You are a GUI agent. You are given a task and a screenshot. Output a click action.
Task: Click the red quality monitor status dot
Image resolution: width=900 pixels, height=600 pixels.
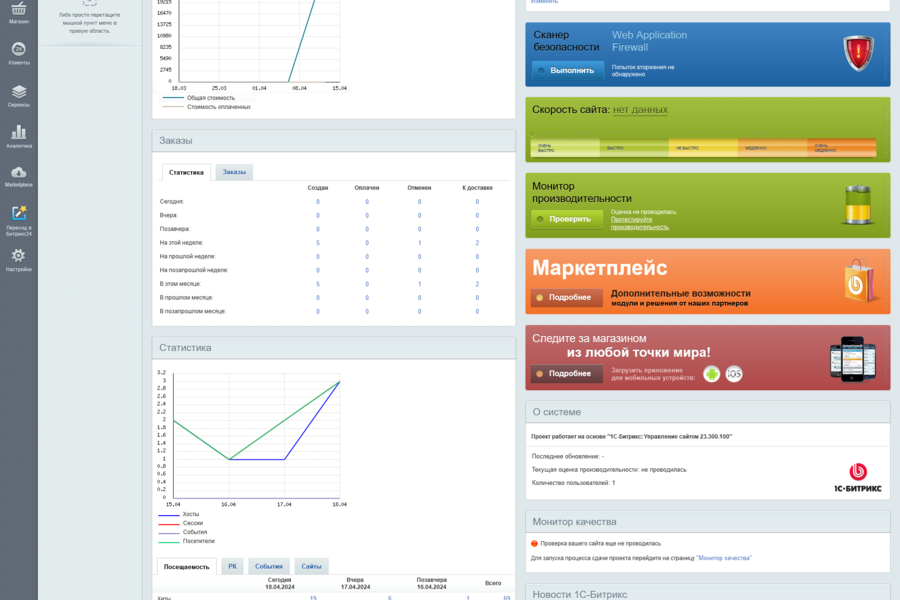click(534, 543)
